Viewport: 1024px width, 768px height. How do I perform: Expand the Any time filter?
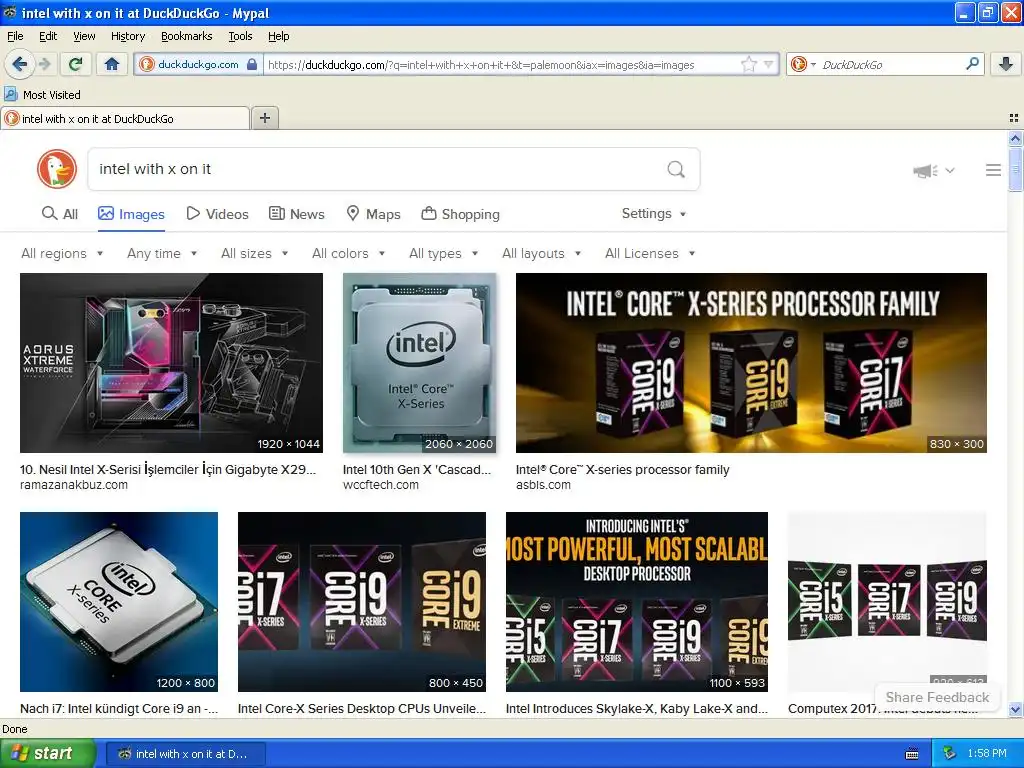point(162,253)
